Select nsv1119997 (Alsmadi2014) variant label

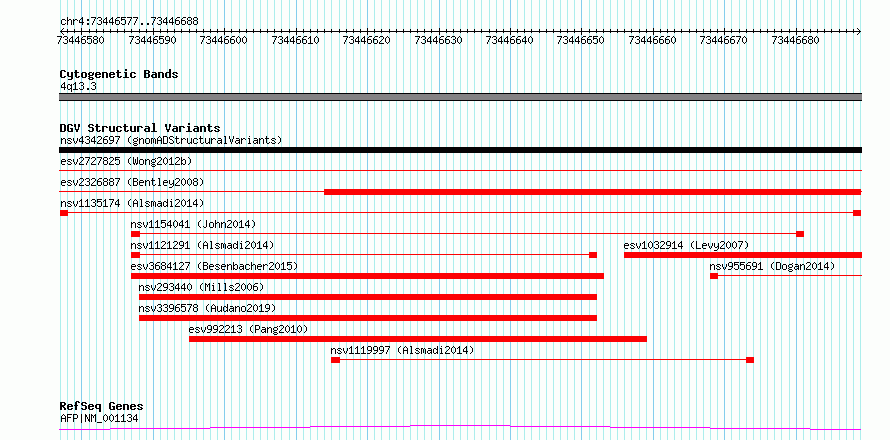pyautogui.click(x=402, y=350)
